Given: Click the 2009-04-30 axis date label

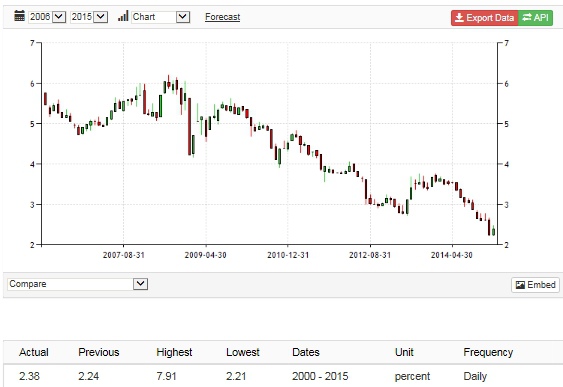Looking at the screenshot, I should pyautogui.click(x=206, y=255).
